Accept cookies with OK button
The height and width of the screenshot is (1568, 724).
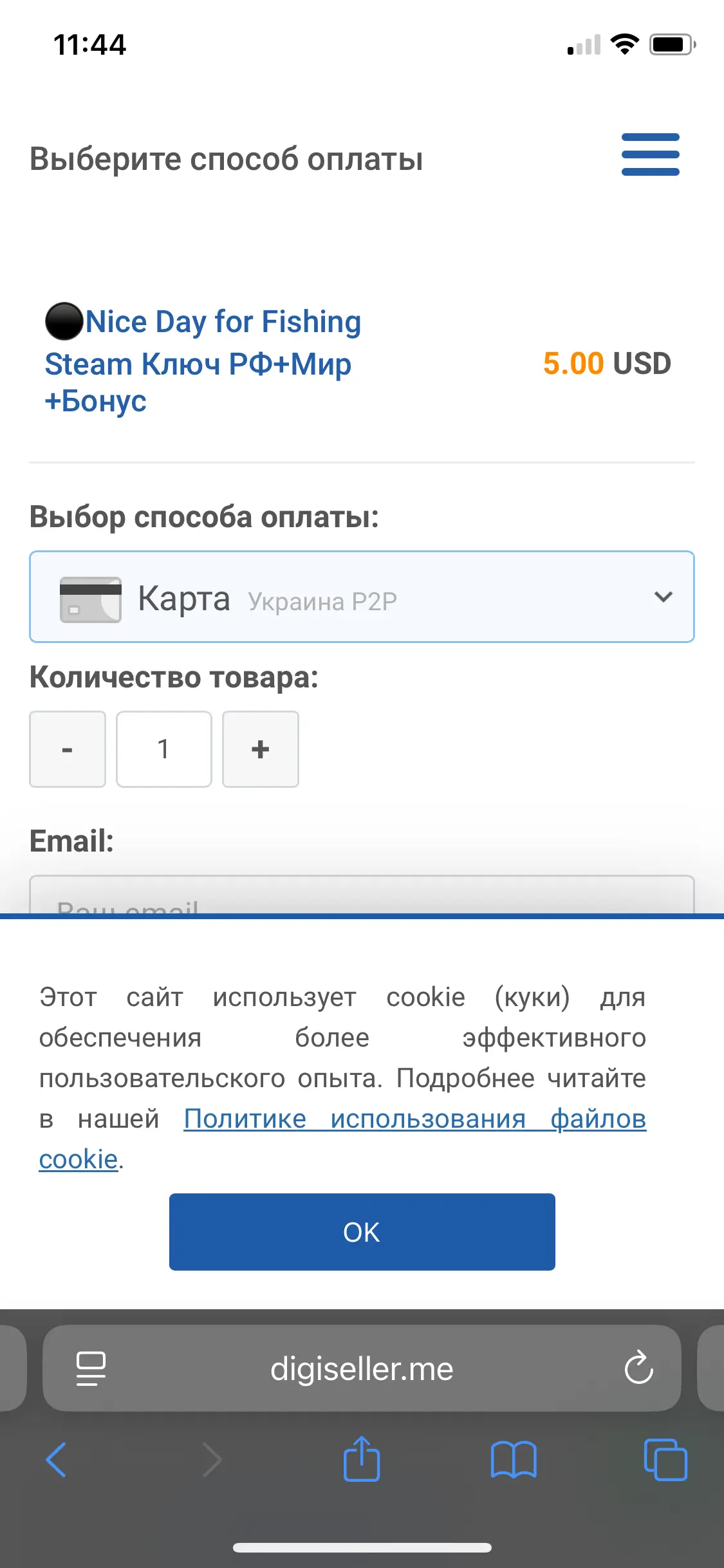[x=362, y=1232]
